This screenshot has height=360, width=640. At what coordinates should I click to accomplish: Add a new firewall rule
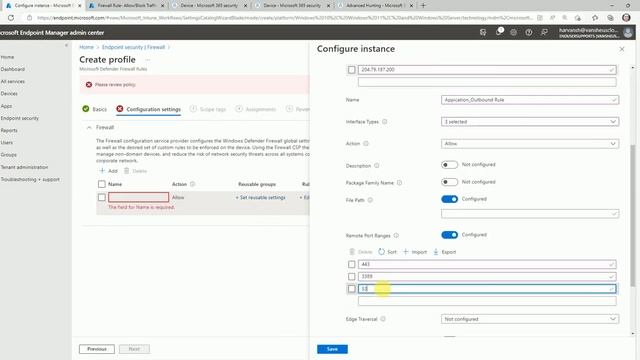click(x=109, y=171)
